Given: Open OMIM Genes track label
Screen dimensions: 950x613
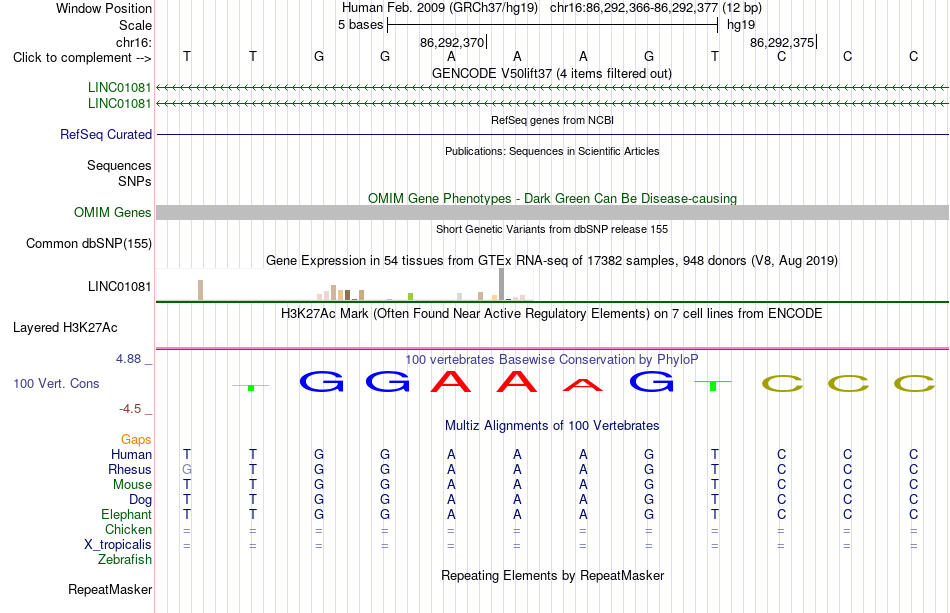Looking at the screenshot, I should point(113,213).
